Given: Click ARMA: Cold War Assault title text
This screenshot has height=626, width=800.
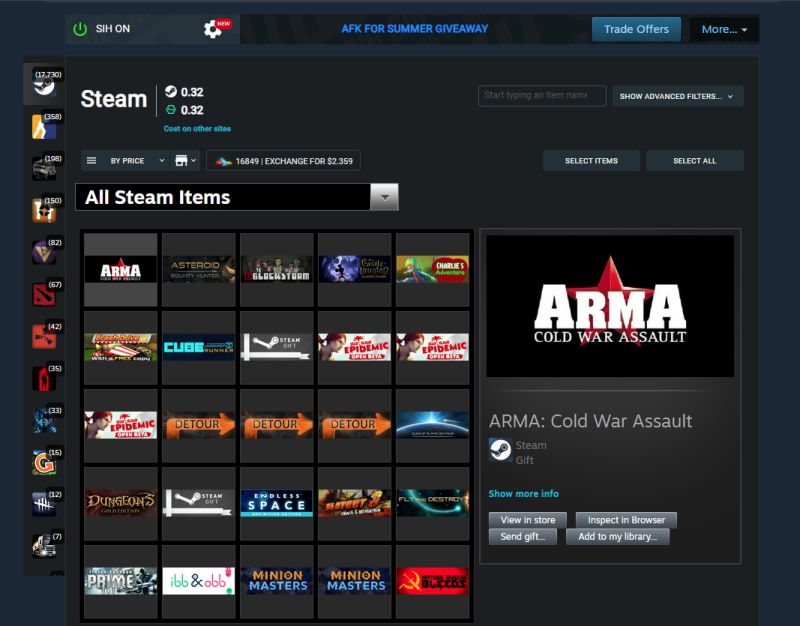Looking at the screenshot, I should pyautogui.click(x=590, y=421).
